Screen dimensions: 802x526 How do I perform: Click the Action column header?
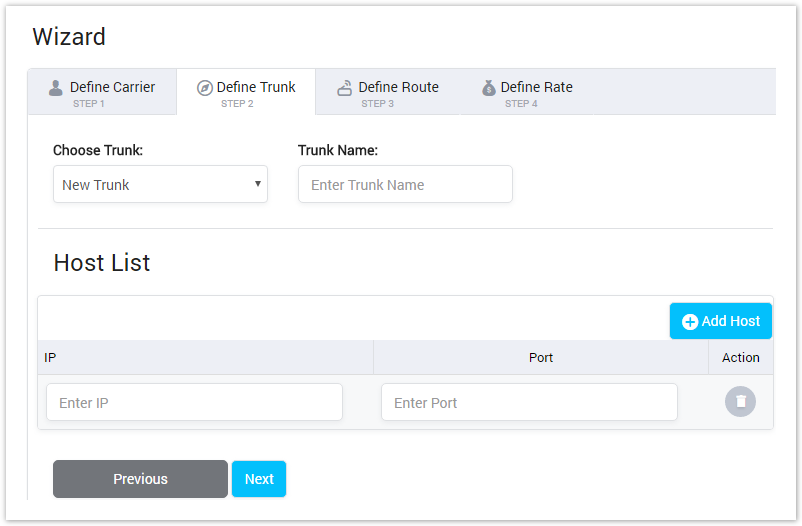click(x=740, y=357)
